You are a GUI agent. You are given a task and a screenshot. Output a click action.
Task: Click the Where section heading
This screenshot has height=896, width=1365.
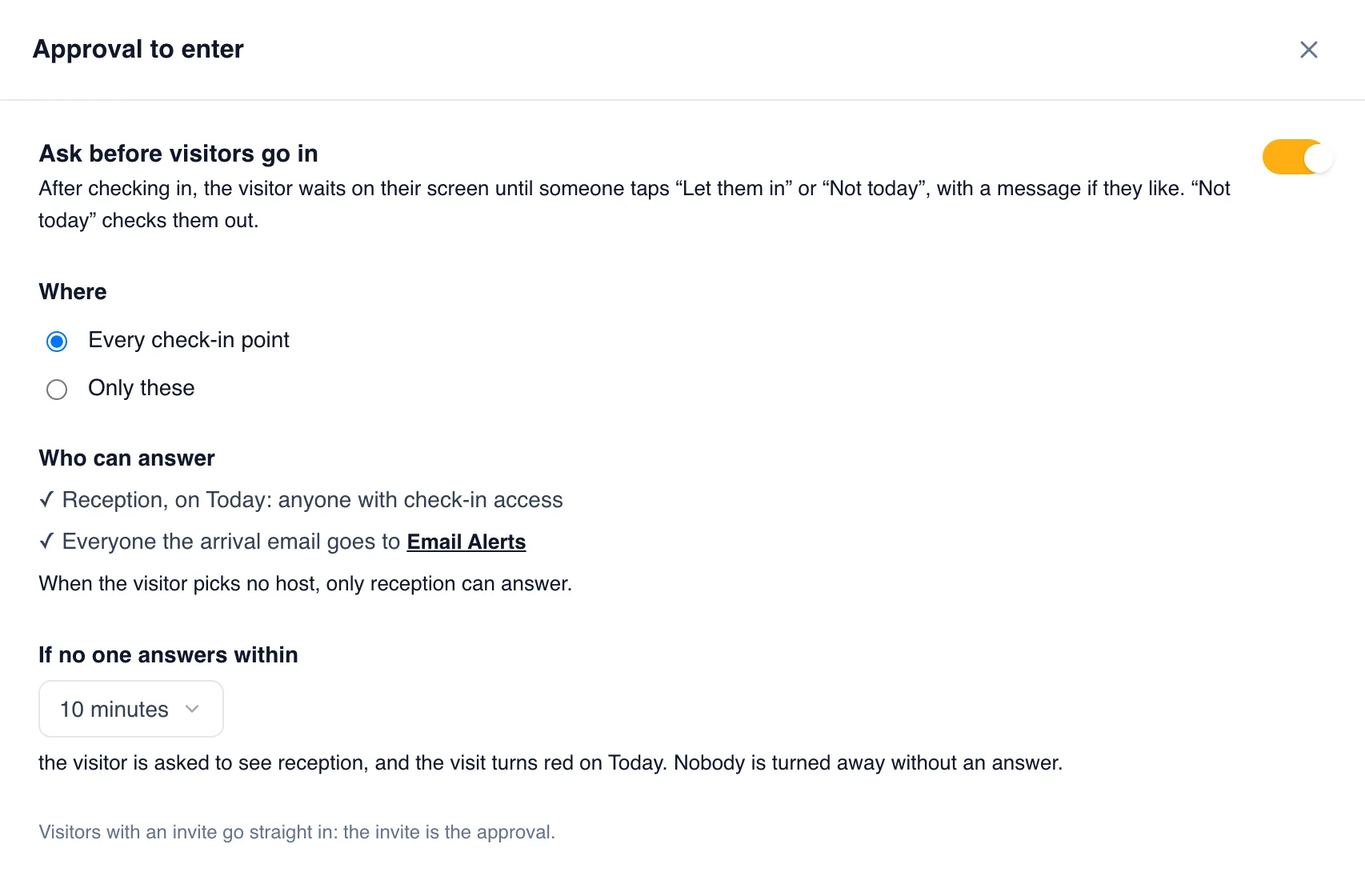click(73, 291)
